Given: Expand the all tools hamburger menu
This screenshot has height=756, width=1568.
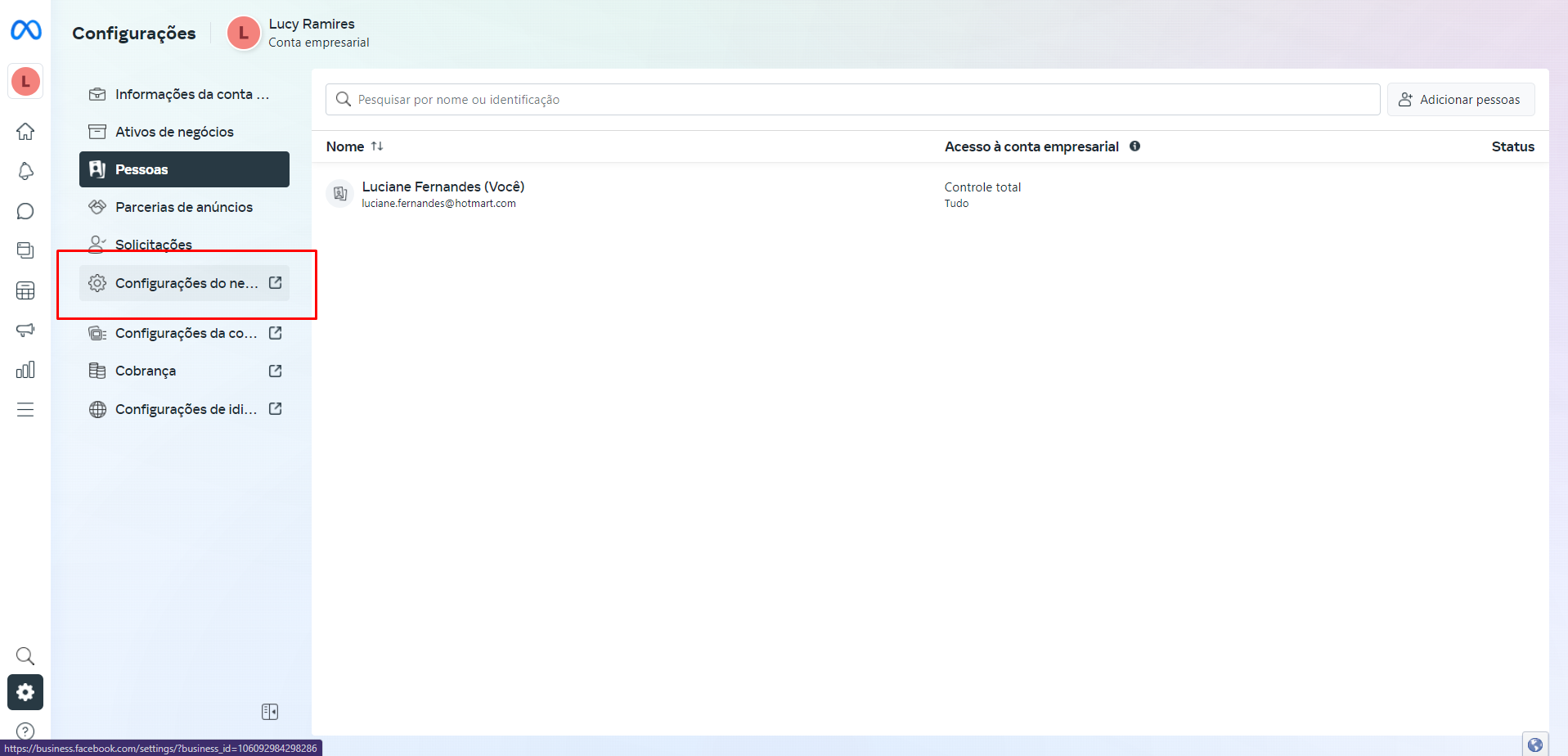Looking at the screenshot, I should 25,410.
